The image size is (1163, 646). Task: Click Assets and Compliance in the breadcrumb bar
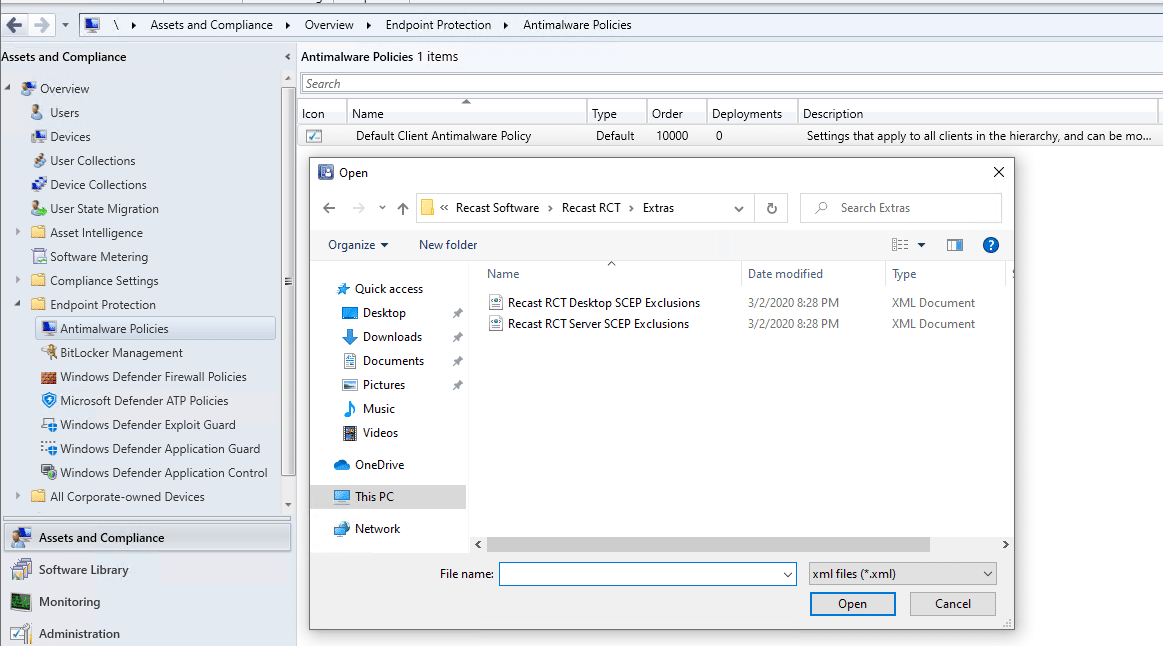pyautogui.click(x=210, y=24)
